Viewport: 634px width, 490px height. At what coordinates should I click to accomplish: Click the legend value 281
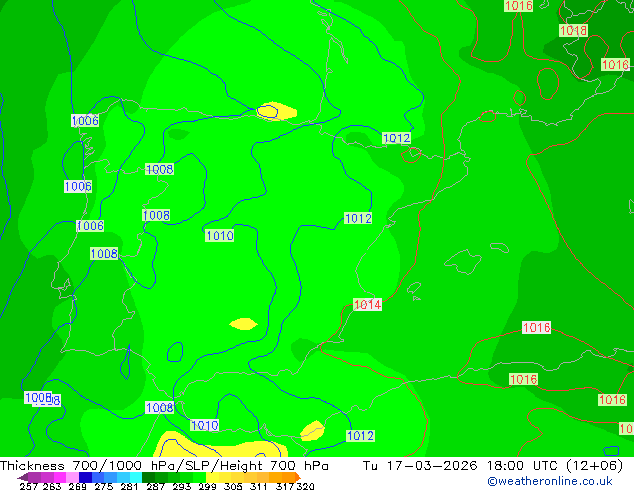129,486
